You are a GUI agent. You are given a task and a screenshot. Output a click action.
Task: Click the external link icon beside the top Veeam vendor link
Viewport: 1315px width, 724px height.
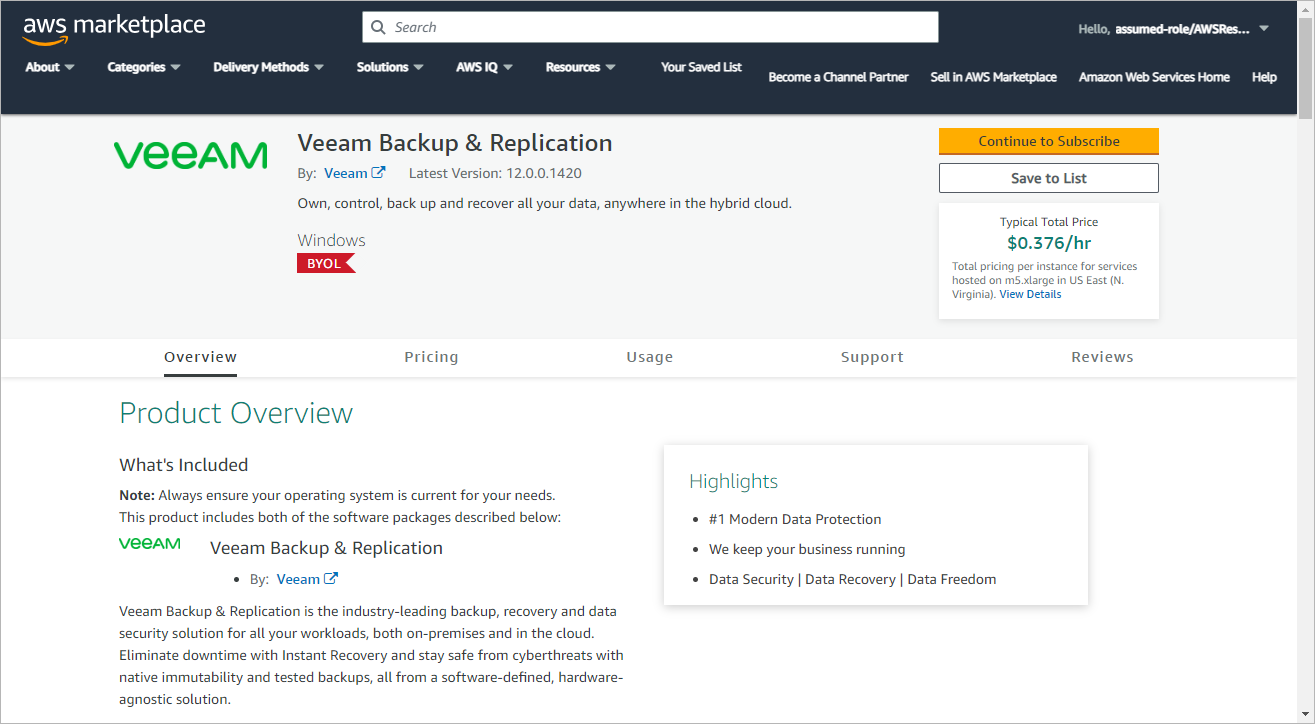click(379, 173)
